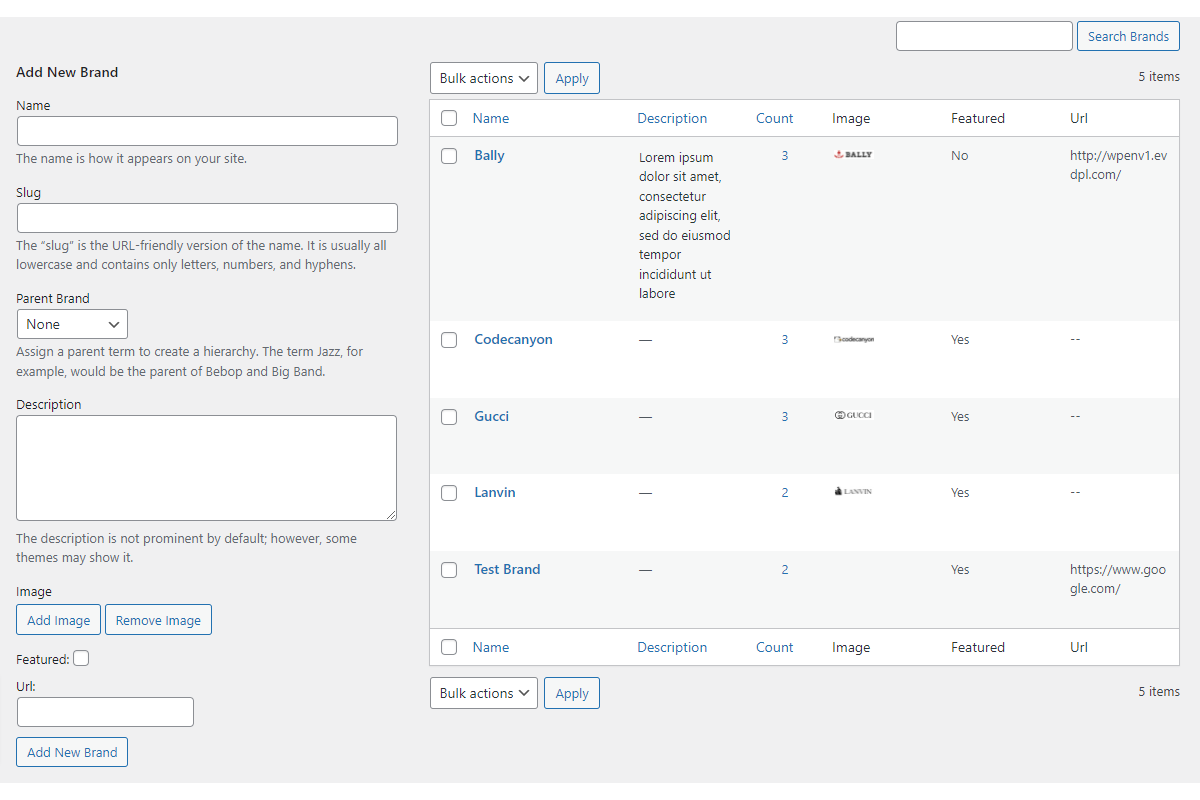Viewport: 1200px width, 800px height.
Task: Open the count 3 link for Codecanyon
Action: coord(785,340)
